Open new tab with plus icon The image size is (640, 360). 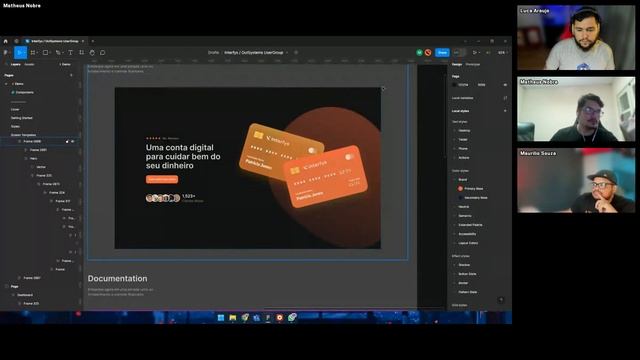(93, 41)
